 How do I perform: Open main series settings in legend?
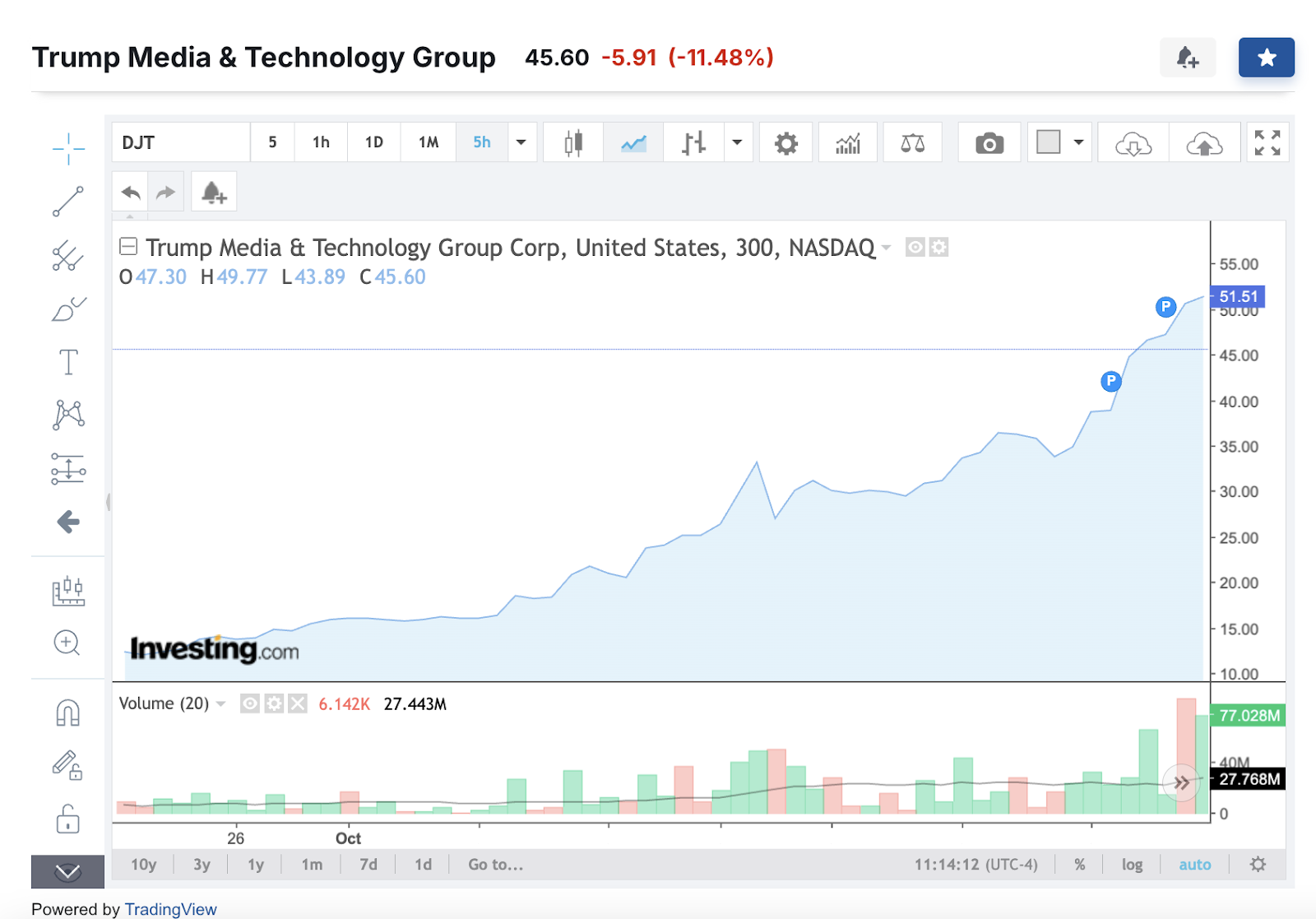938,247
